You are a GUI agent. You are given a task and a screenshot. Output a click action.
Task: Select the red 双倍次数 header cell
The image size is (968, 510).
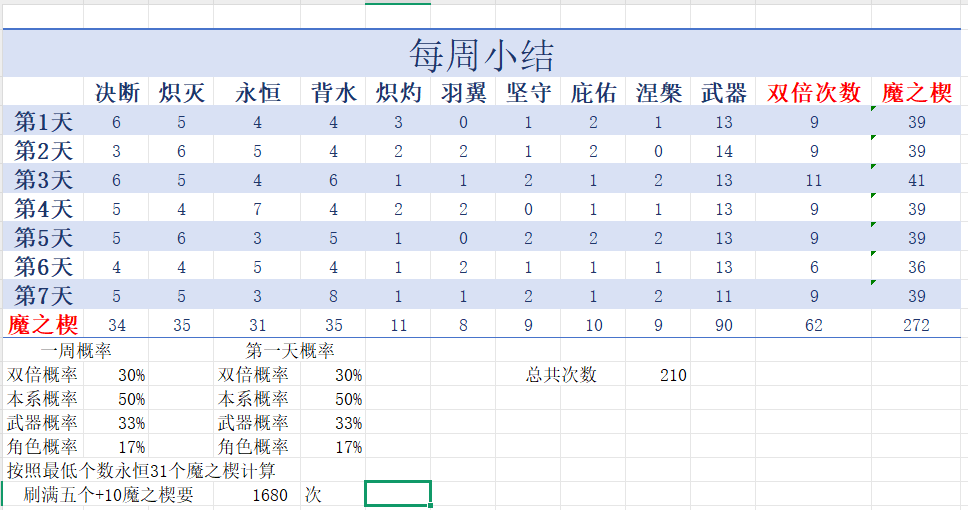pos(813,93)
